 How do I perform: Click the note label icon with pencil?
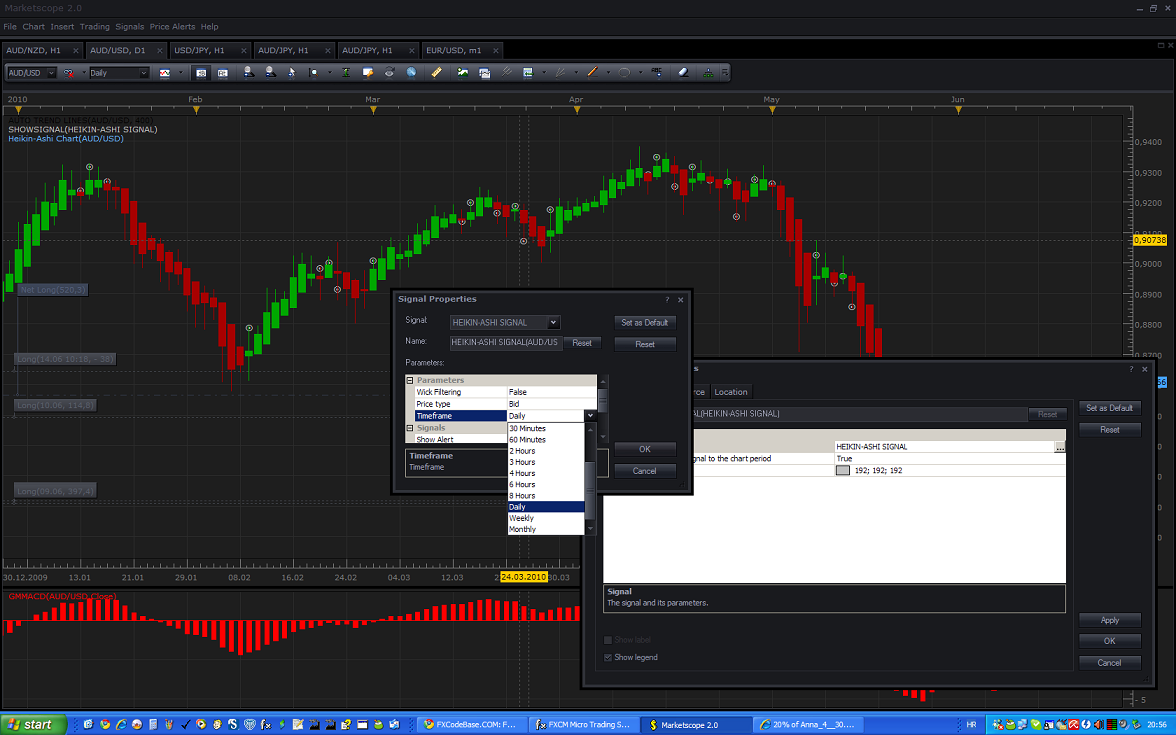pyautogui.click(x=368, y=73)
